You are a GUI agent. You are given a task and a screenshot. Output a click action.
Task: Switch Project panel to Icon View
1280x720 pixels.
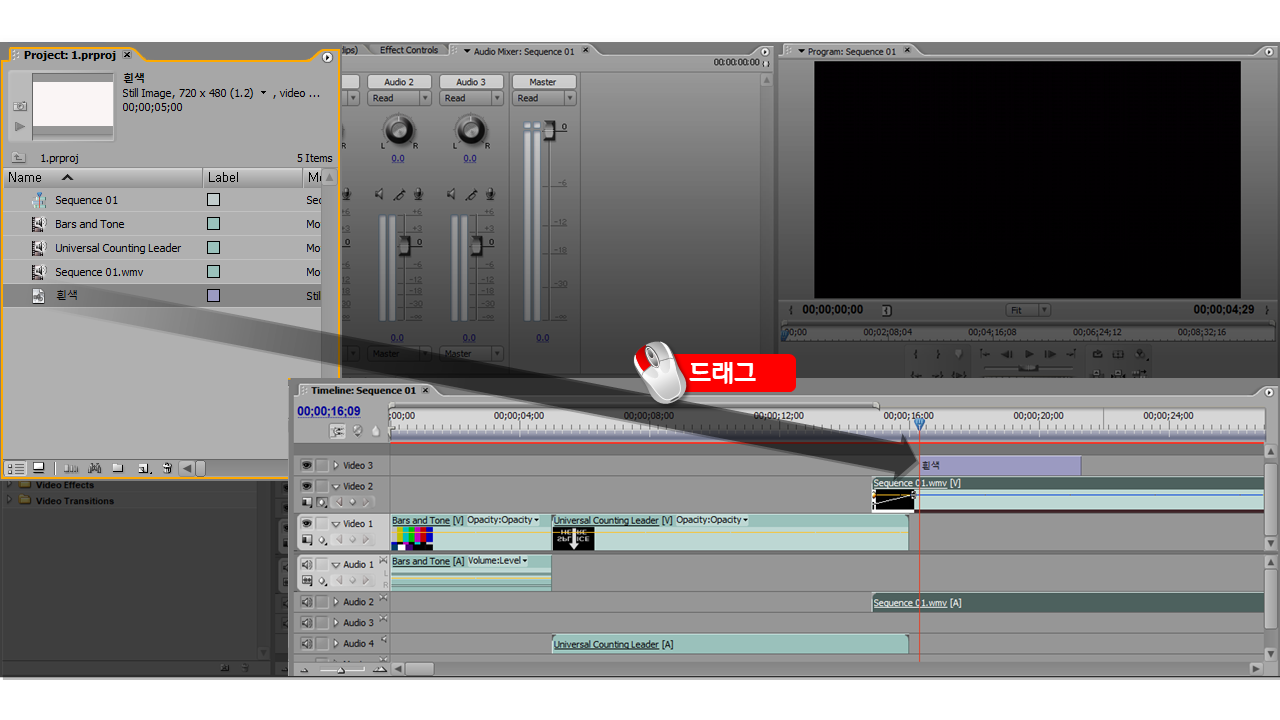pyautogui.click(x=39, y=468)
